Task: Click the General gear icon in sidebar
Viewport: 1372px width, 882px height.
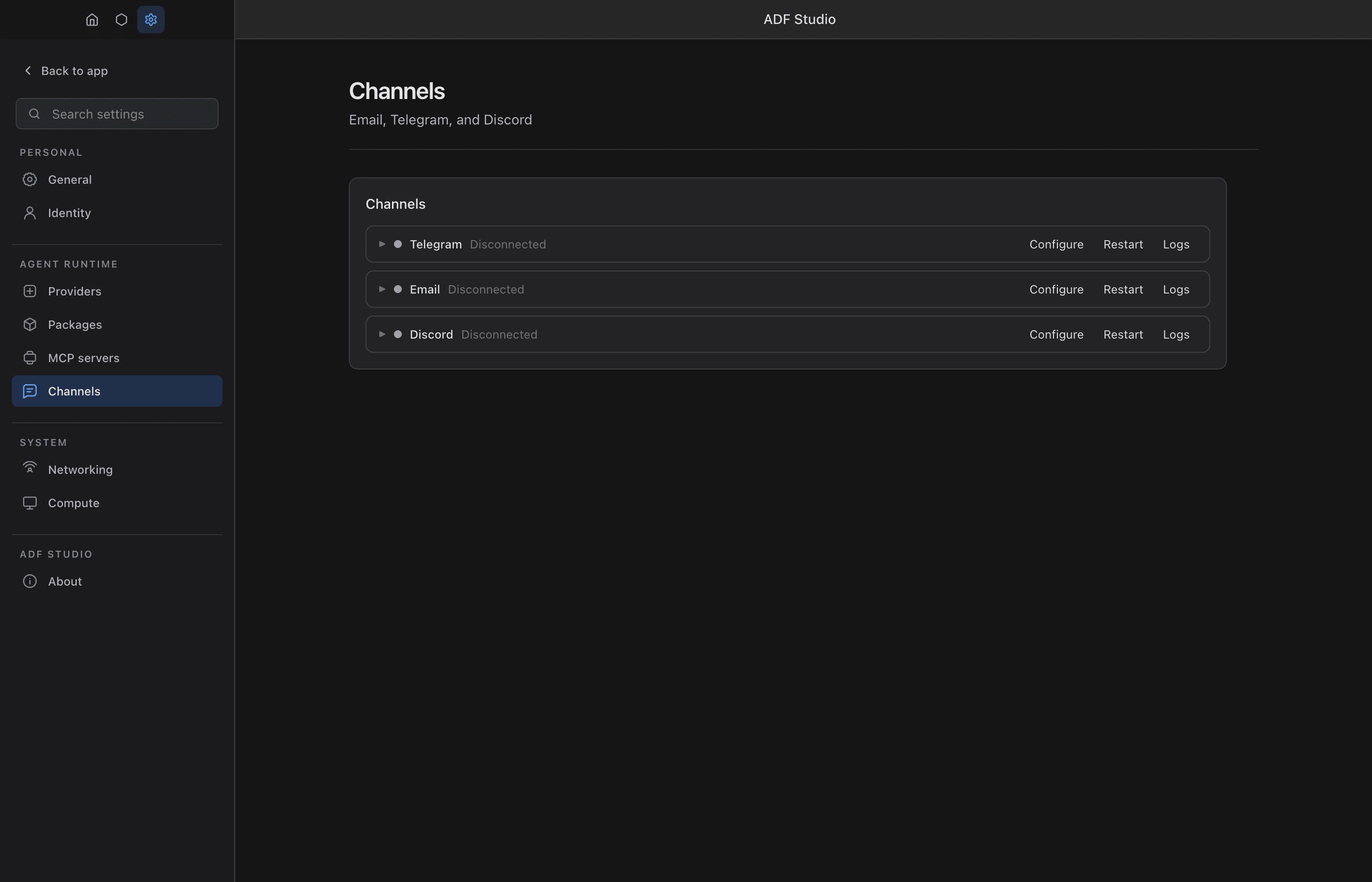Action: point(30,180)
